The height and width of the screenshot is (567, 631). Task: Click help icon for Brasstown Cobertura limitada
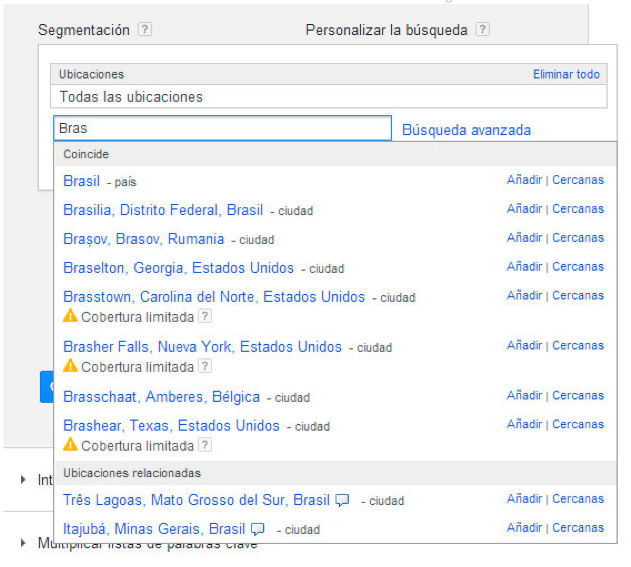tap(204, 316)
